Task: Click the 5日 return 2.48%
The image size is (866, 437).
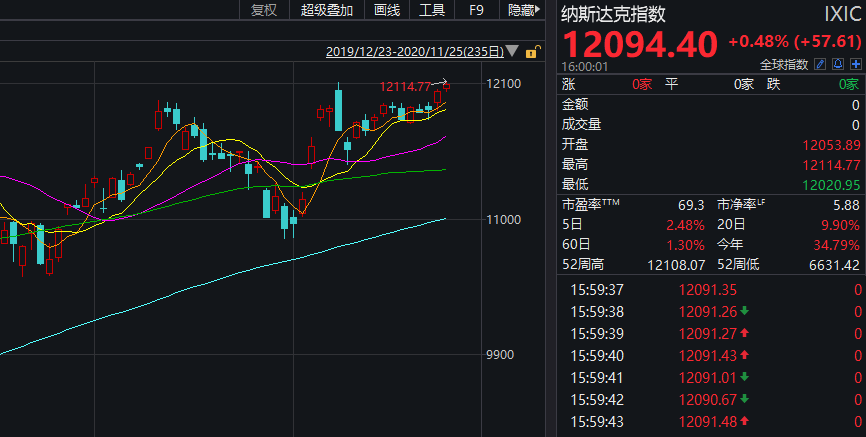Action: [687, 225]
